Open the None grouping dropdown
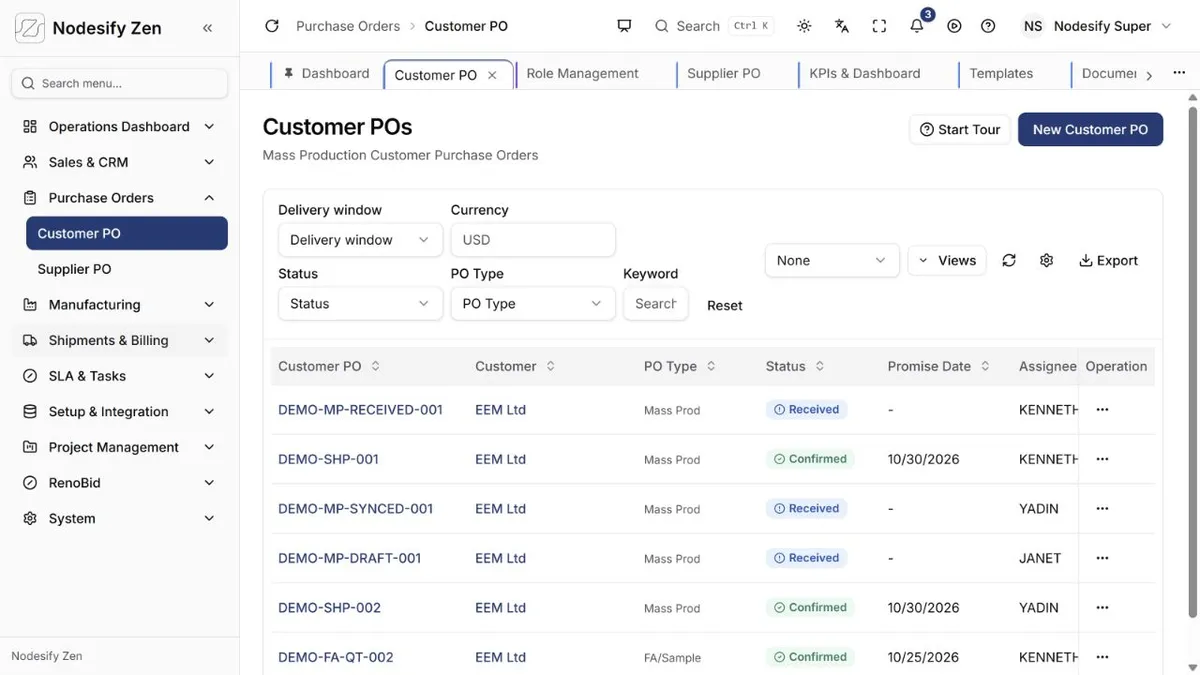 [832, 260]
